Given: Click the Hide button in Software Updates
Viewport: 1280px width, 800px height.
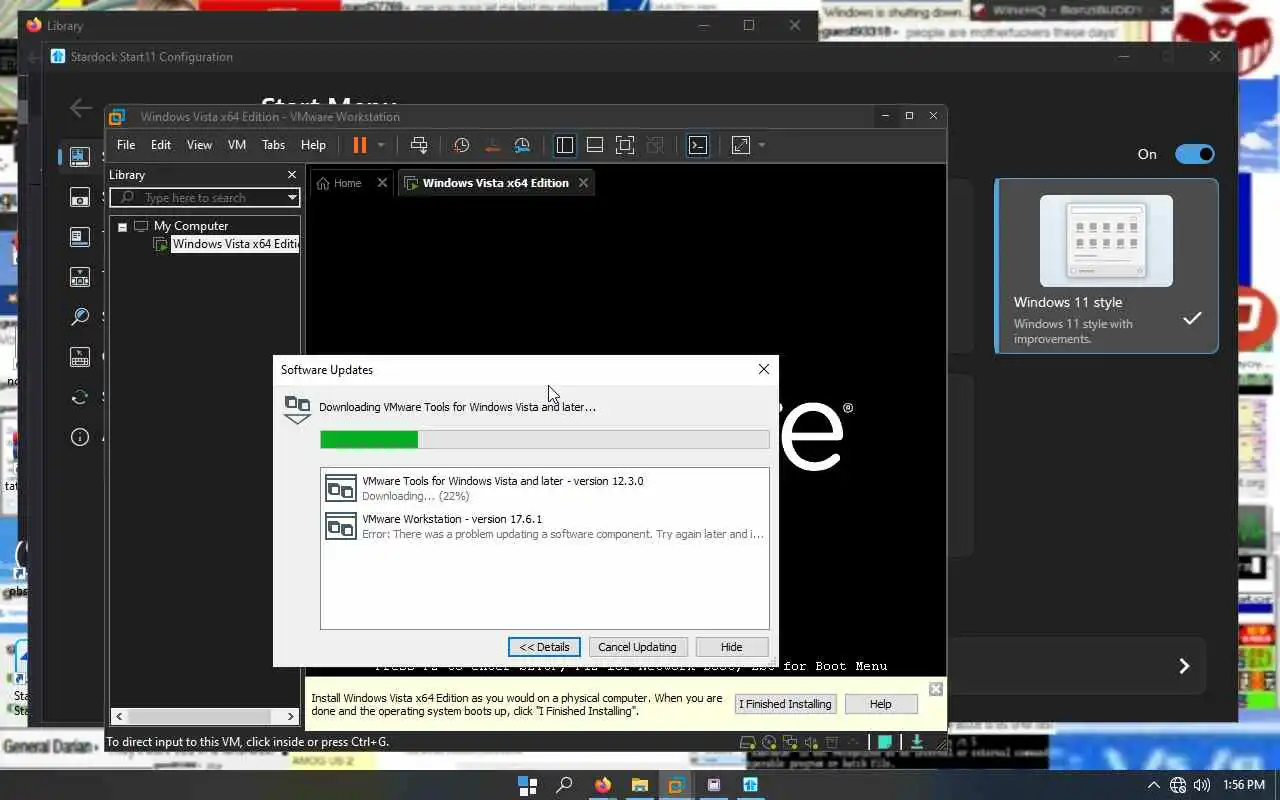Looking at the screenshot, I should [x=731, y=647].
